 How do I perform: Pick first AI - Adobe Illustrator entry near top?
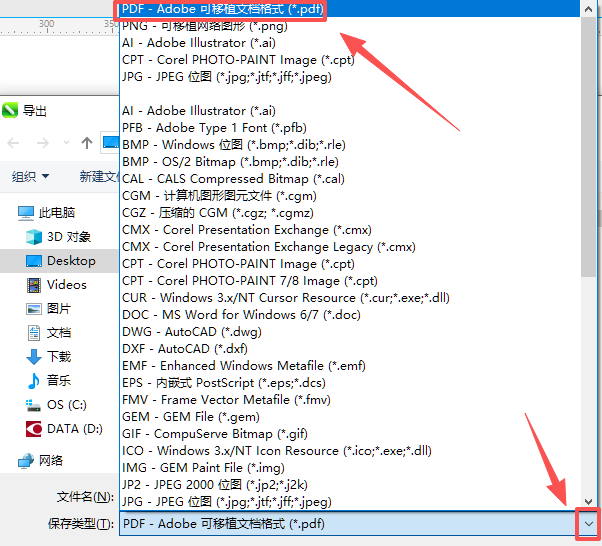[350, 43]
